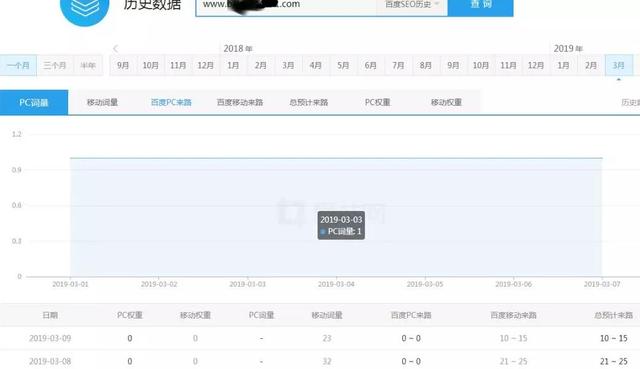Click the 2019-03-05 x-axis label

(424, 284)
